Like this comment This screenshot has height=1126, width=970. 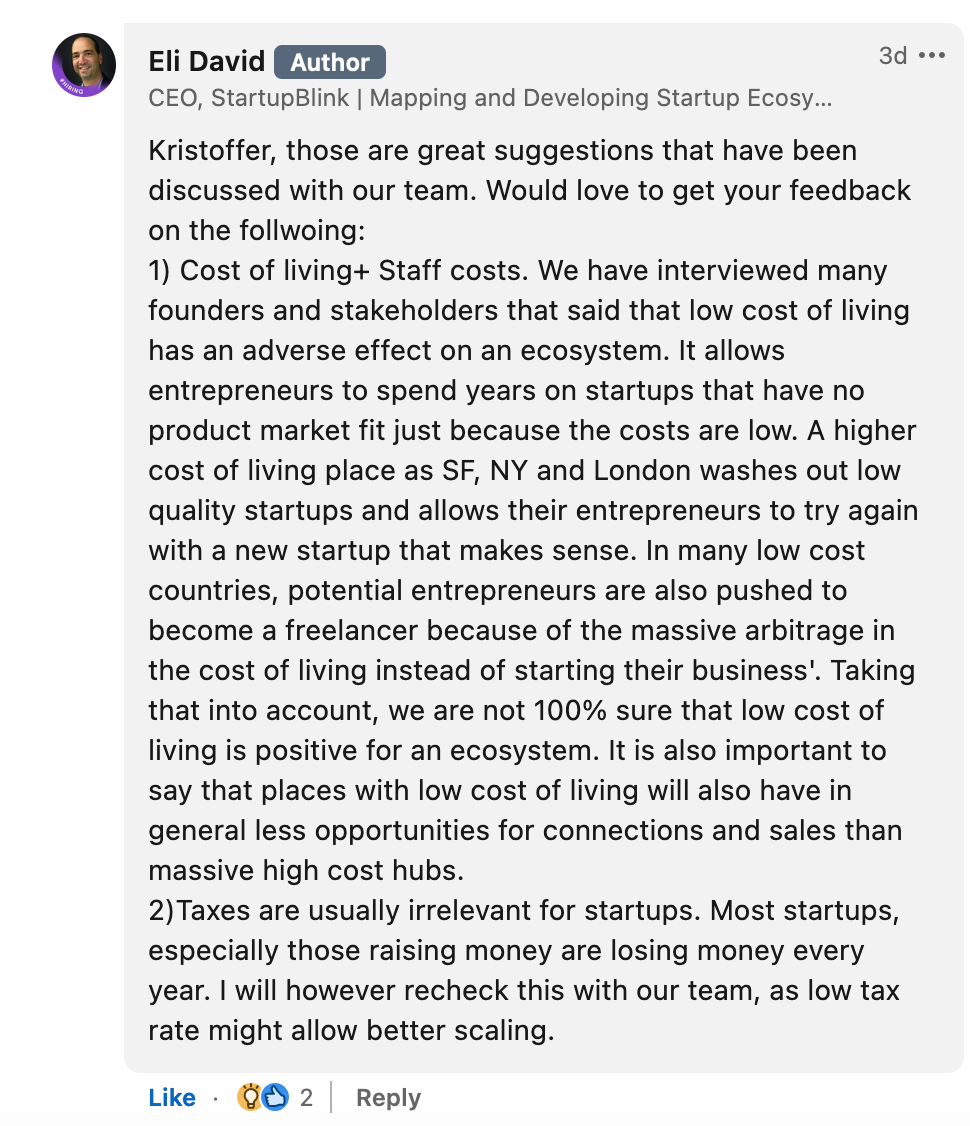coord(172,1097)
